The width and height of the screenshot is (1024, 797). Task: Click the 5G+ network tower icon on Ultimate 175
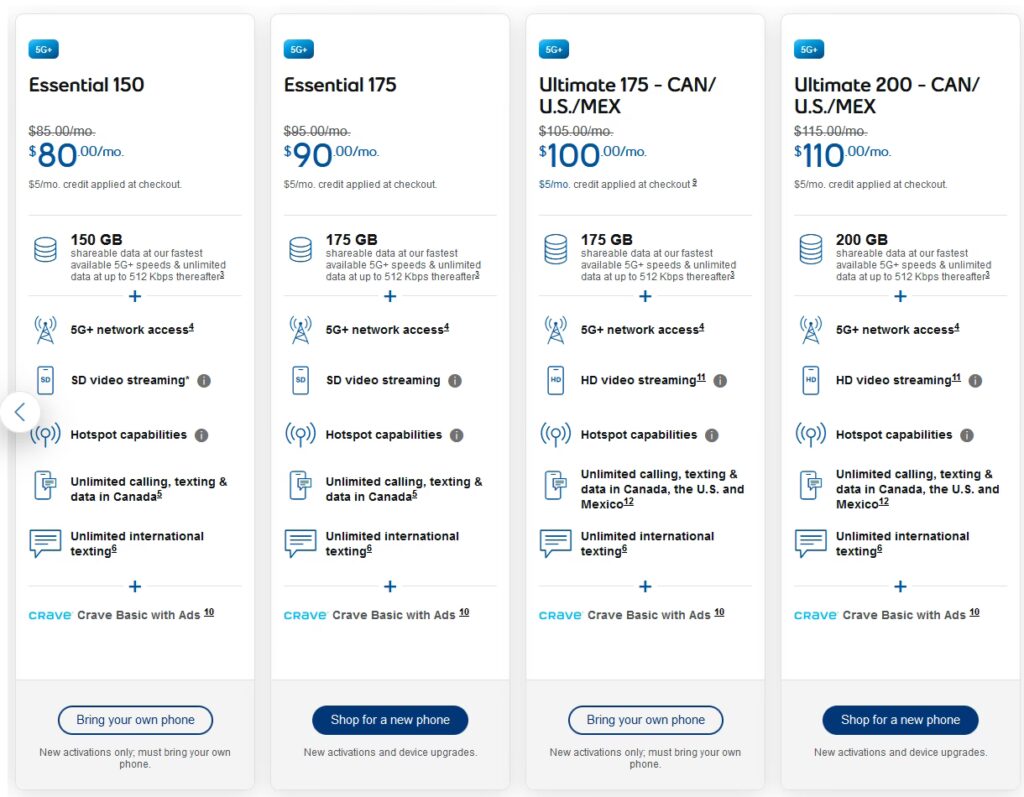point(556,329)
